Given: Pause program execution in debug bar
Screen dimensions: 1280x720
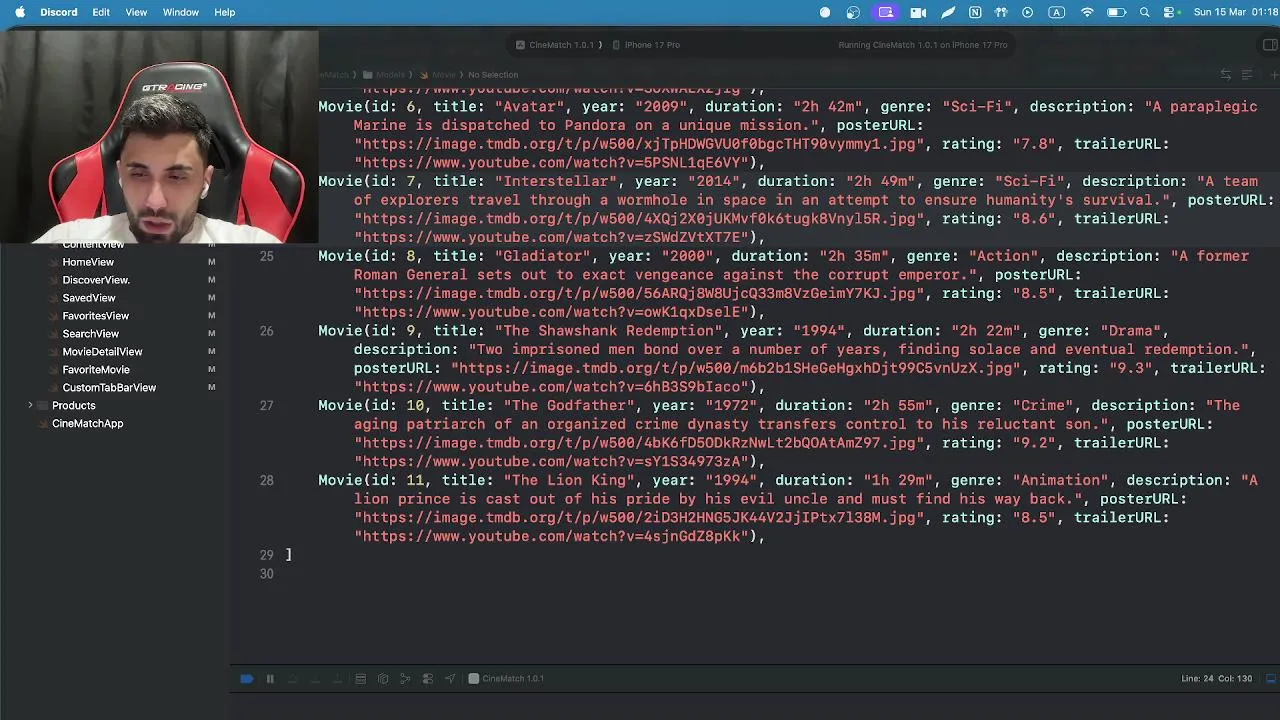Looking at the screenshot, I should click(x=270, y=679).
